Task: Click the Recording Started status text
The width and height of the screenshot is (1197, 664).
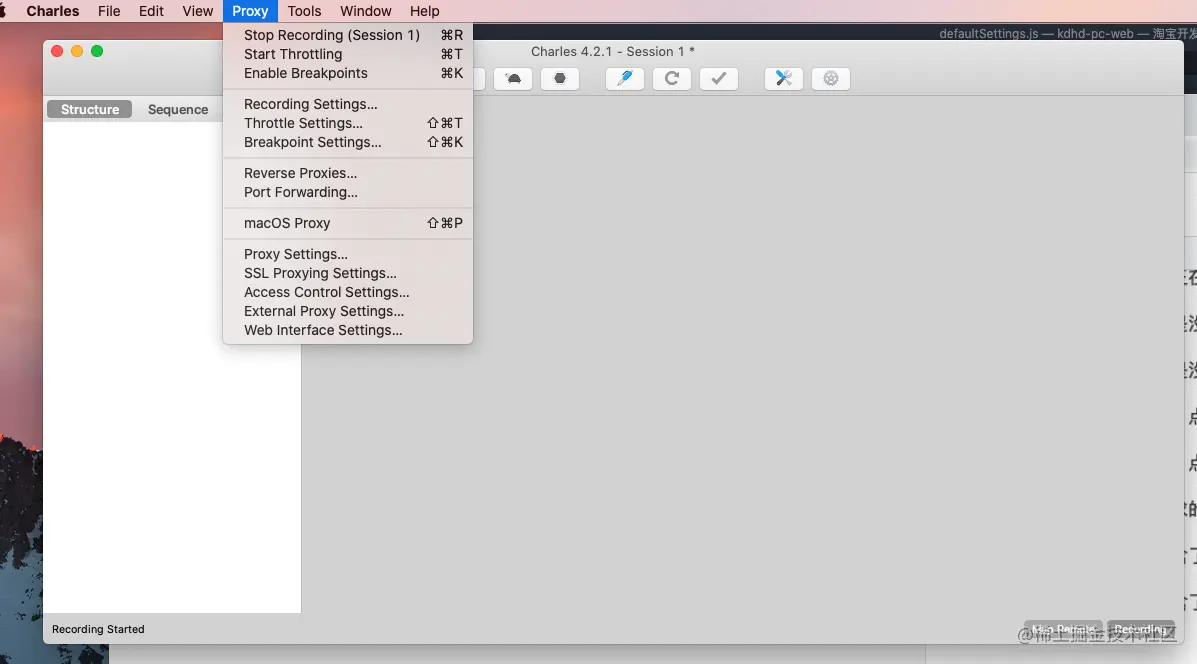Action: 98,629
